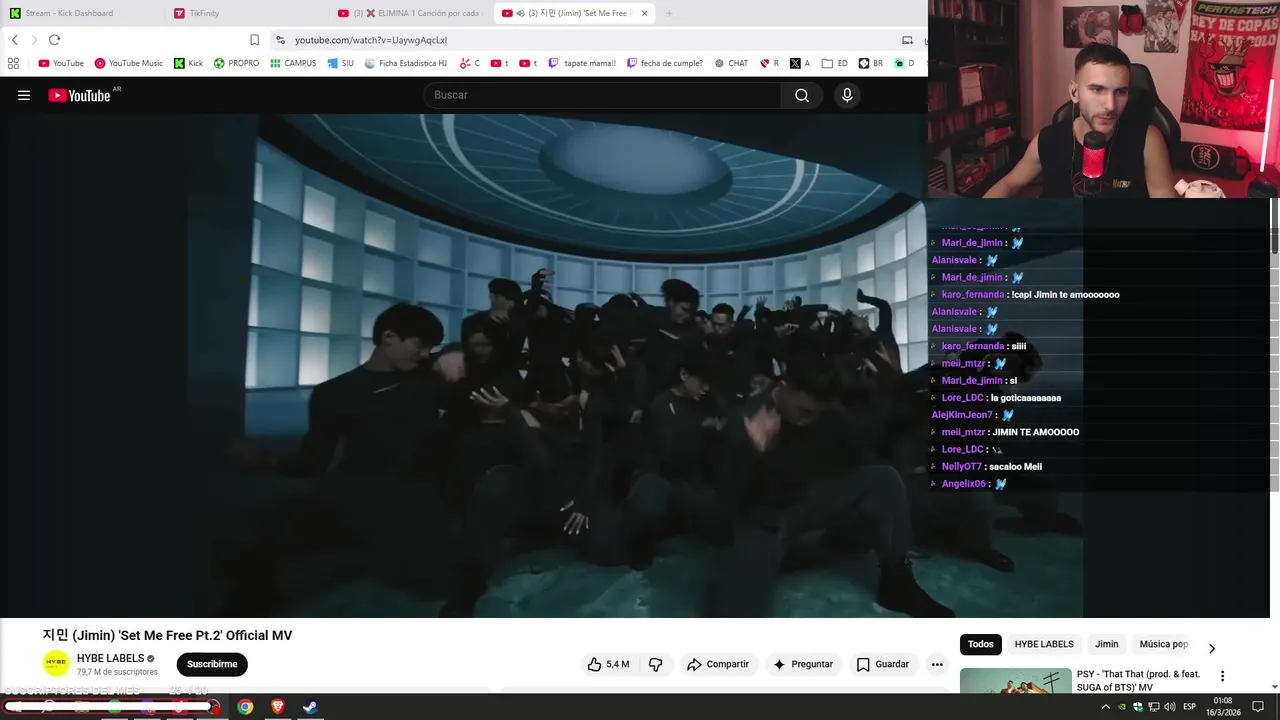Image resolution: width=1280 pixels, height=720 pixels.
Task: Reload the page
Action: tap(54, 40)
